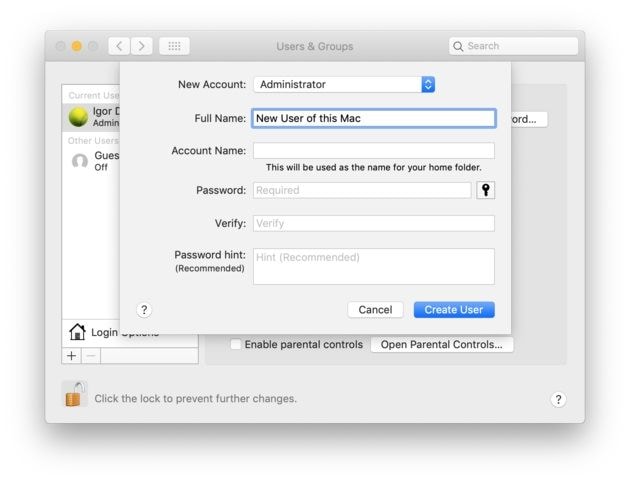
Task: Select the Igor user avatar
Action: [x=78, y=117]
